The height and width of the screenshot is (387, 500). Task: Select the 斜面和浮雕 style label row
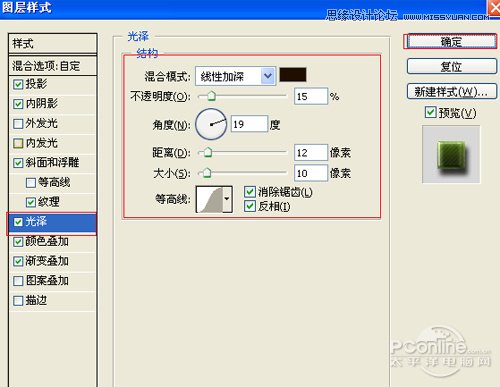tap(53, 163)
